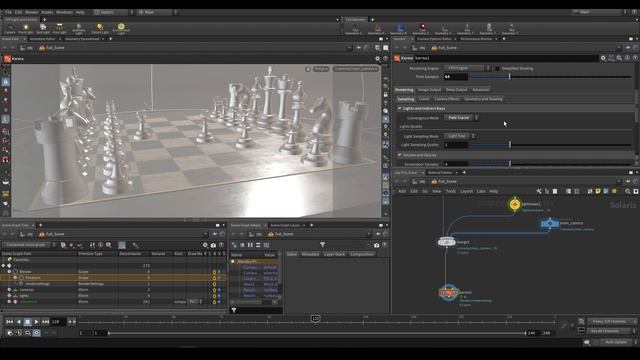Screen dimensions: 640x360
Task: Click the sticky note icon in network toolbar
Action: (x=598, y=191)
